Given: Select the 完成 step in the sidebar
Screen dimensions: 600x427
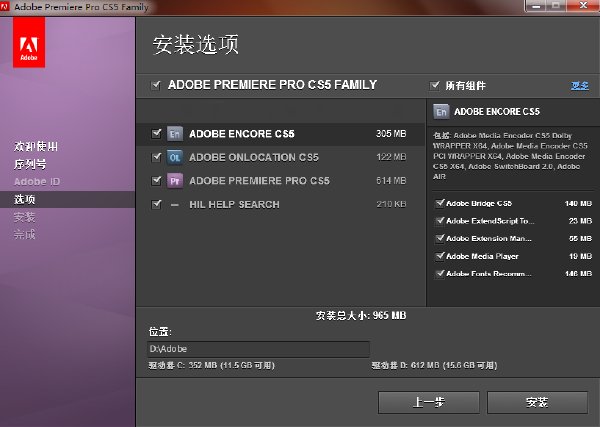Looking at the screenshot, I should [x=24, y=234].
